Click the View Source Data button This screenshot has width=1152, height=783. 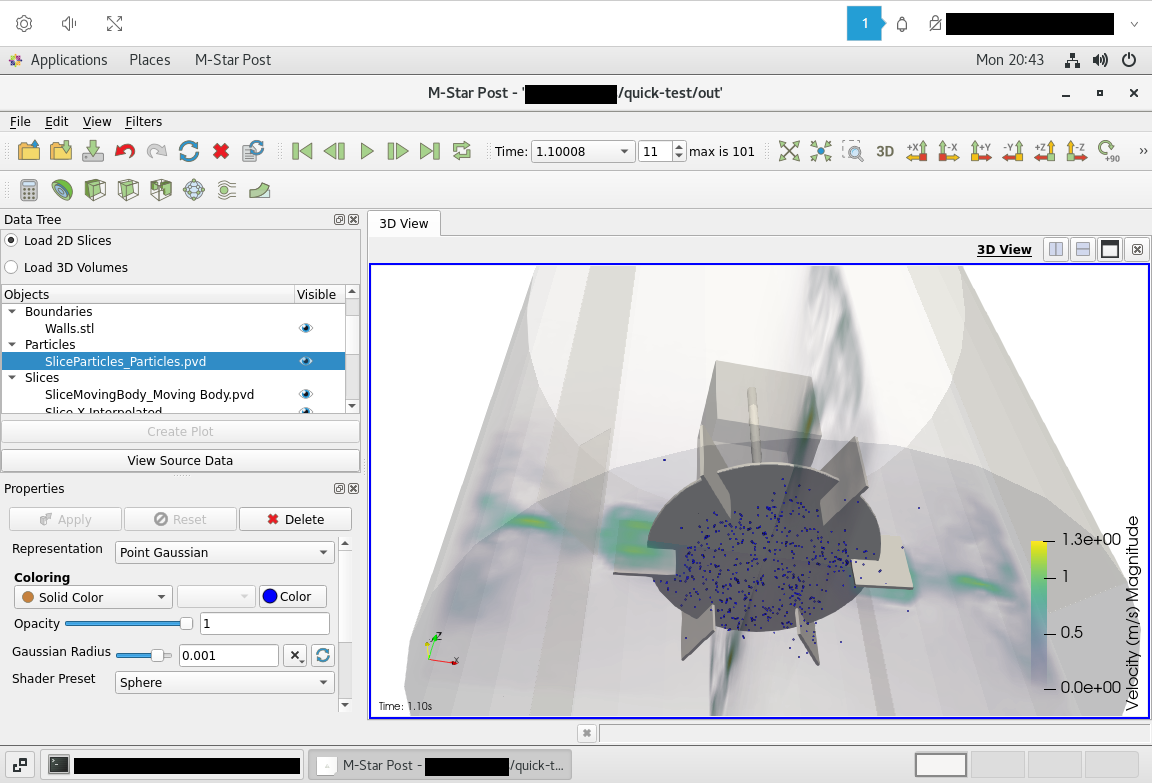(x=180, y=461)
